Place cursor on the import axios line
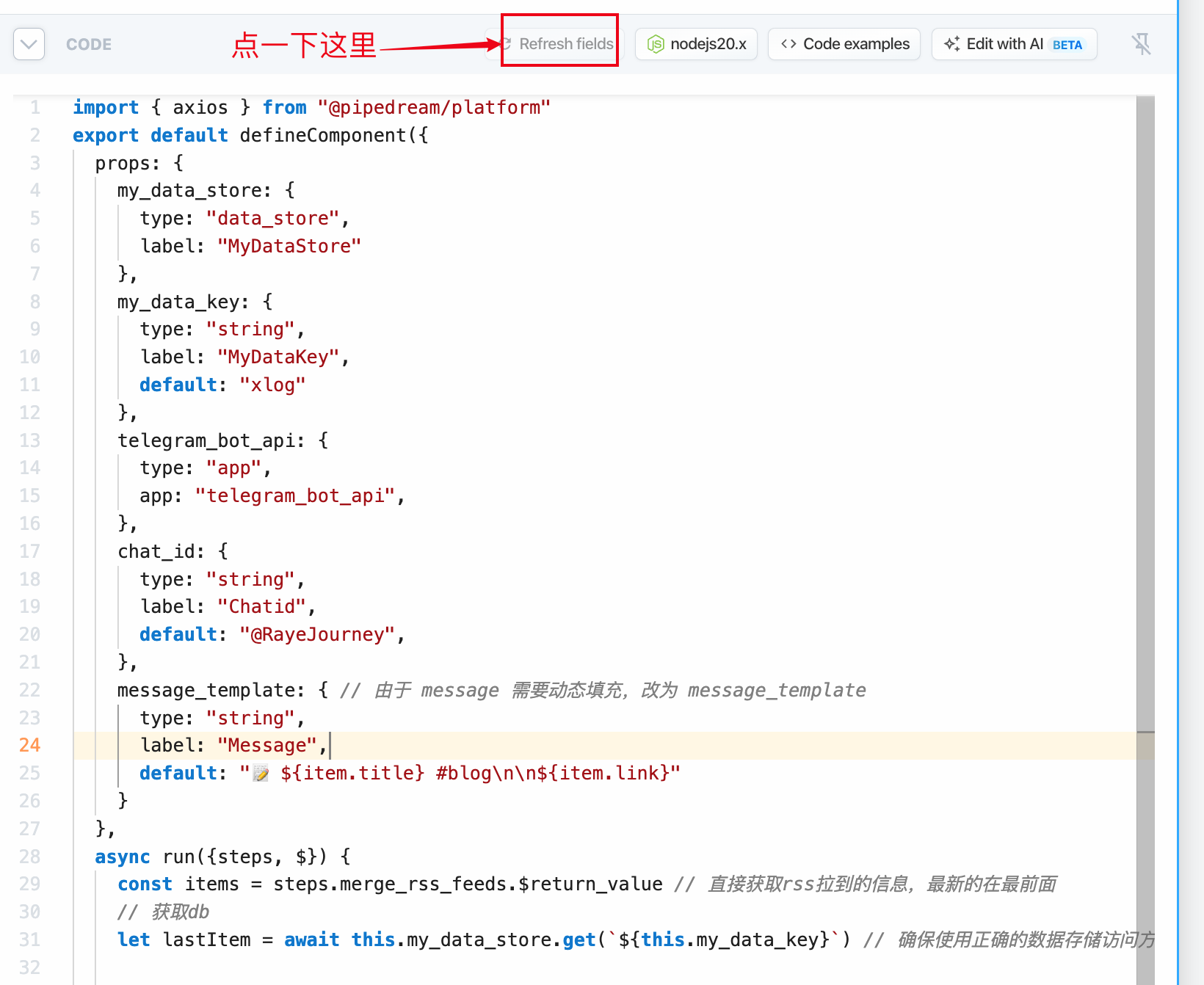The height and width of the screenshot is (985, 1204). tap(311, 107)
